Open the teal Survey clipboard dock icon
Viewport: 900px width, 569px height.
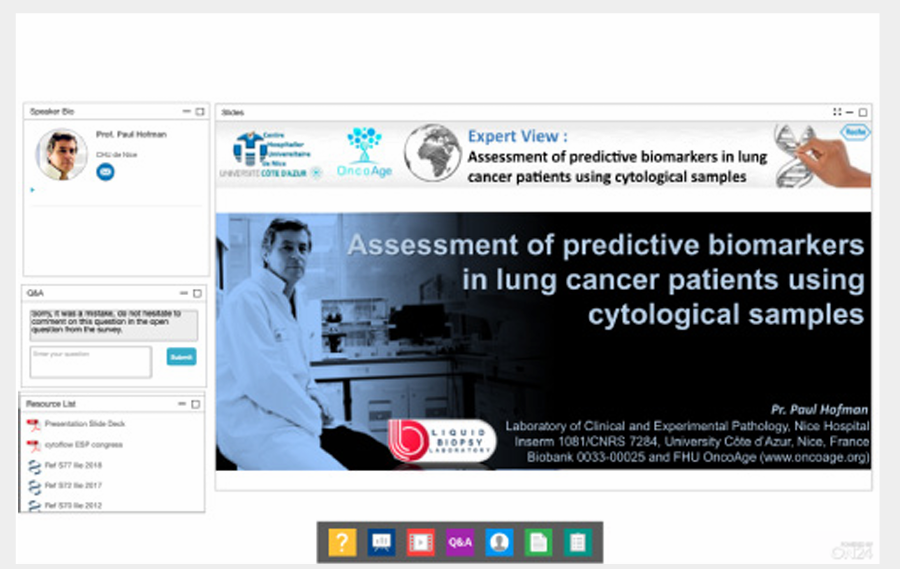click(577, 542)
